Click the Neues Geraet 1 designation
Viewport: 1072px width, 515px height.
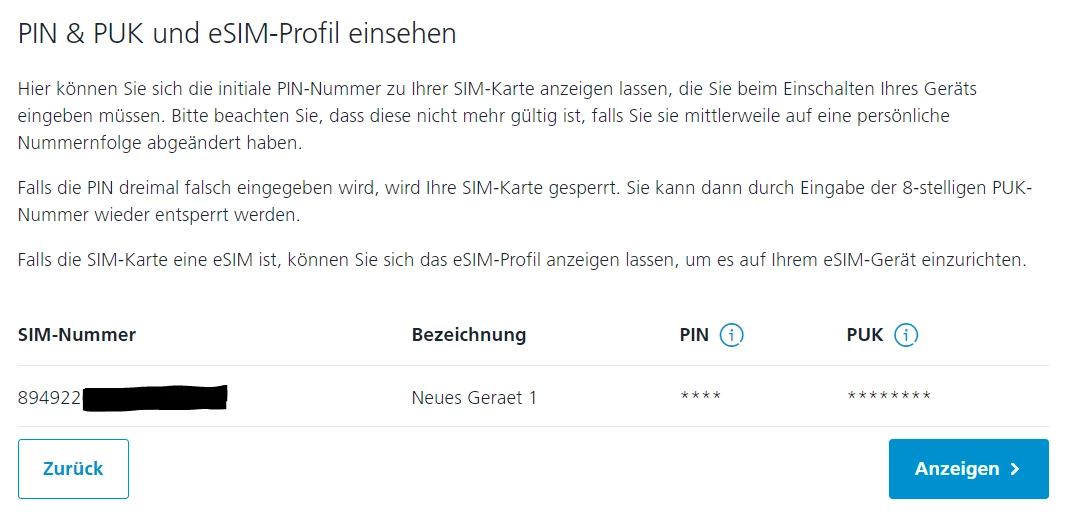click(x=474, y=398)
